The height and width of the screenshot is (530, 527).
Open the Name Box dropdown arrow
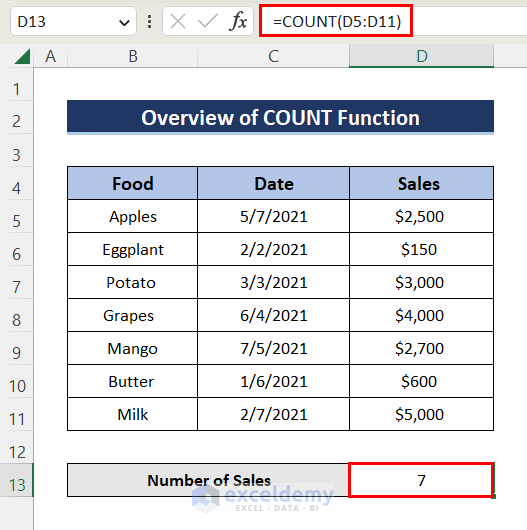(x=124, y=23)
